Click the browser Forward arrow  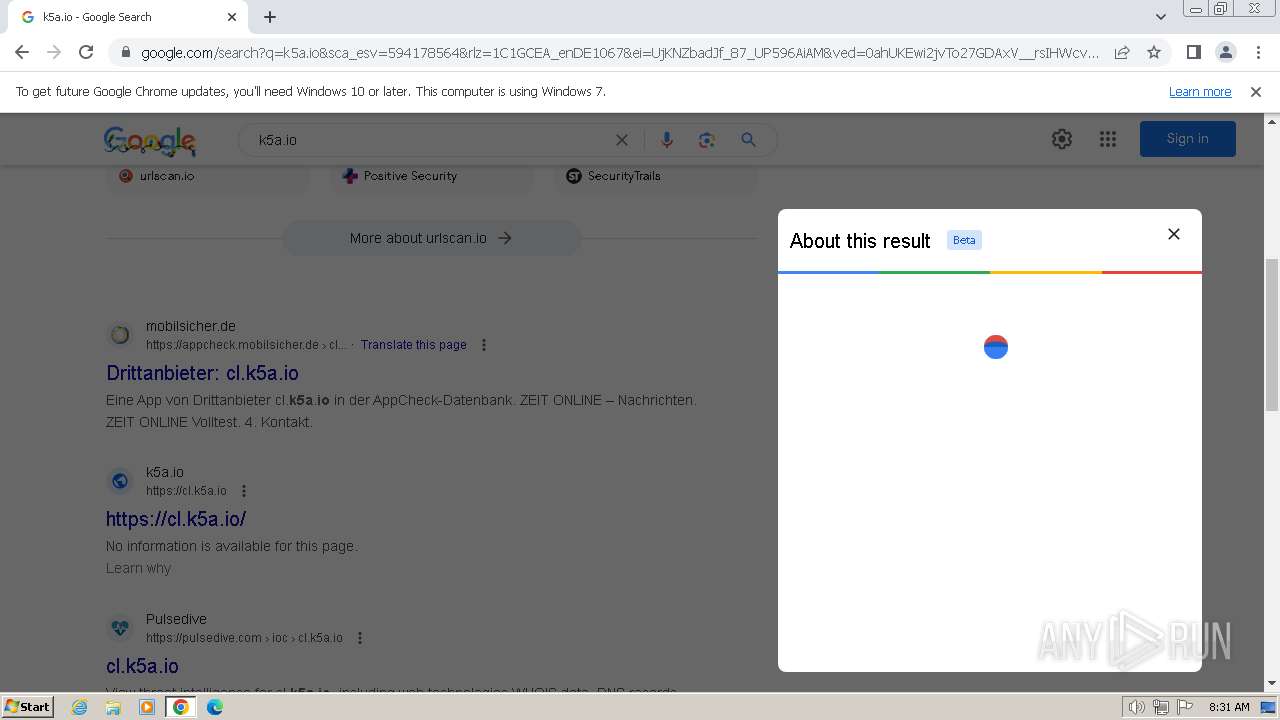pos(54,52)
